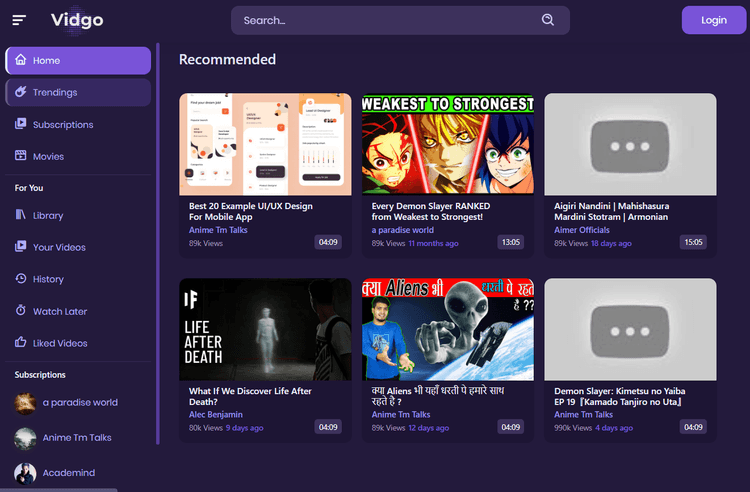Click a paradise world channel avatar
Image resolution: width=750 pixels, height=492 pixels.
pos(25,403)
